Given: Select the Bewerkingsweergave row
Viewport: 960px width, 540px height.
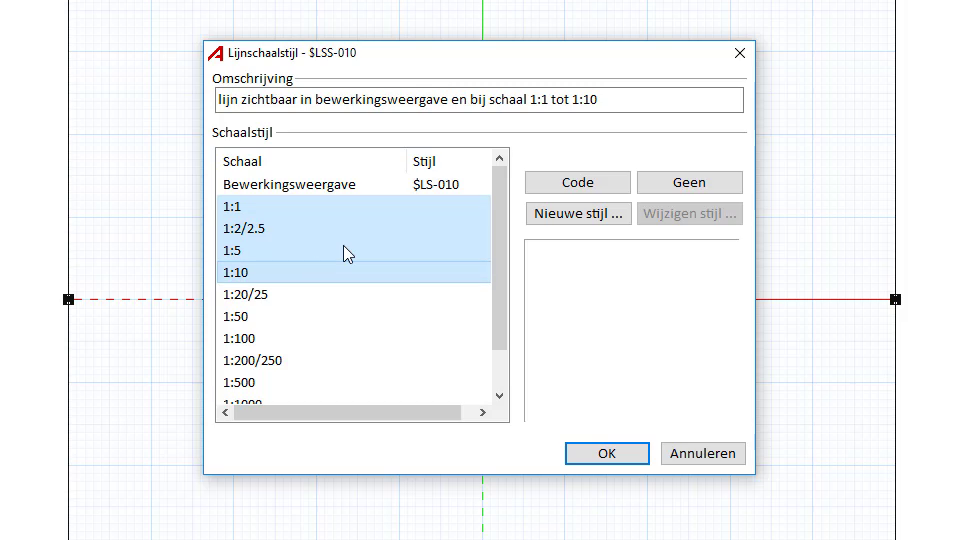Looking at the screenshot, I should click(x=289, y=184).
